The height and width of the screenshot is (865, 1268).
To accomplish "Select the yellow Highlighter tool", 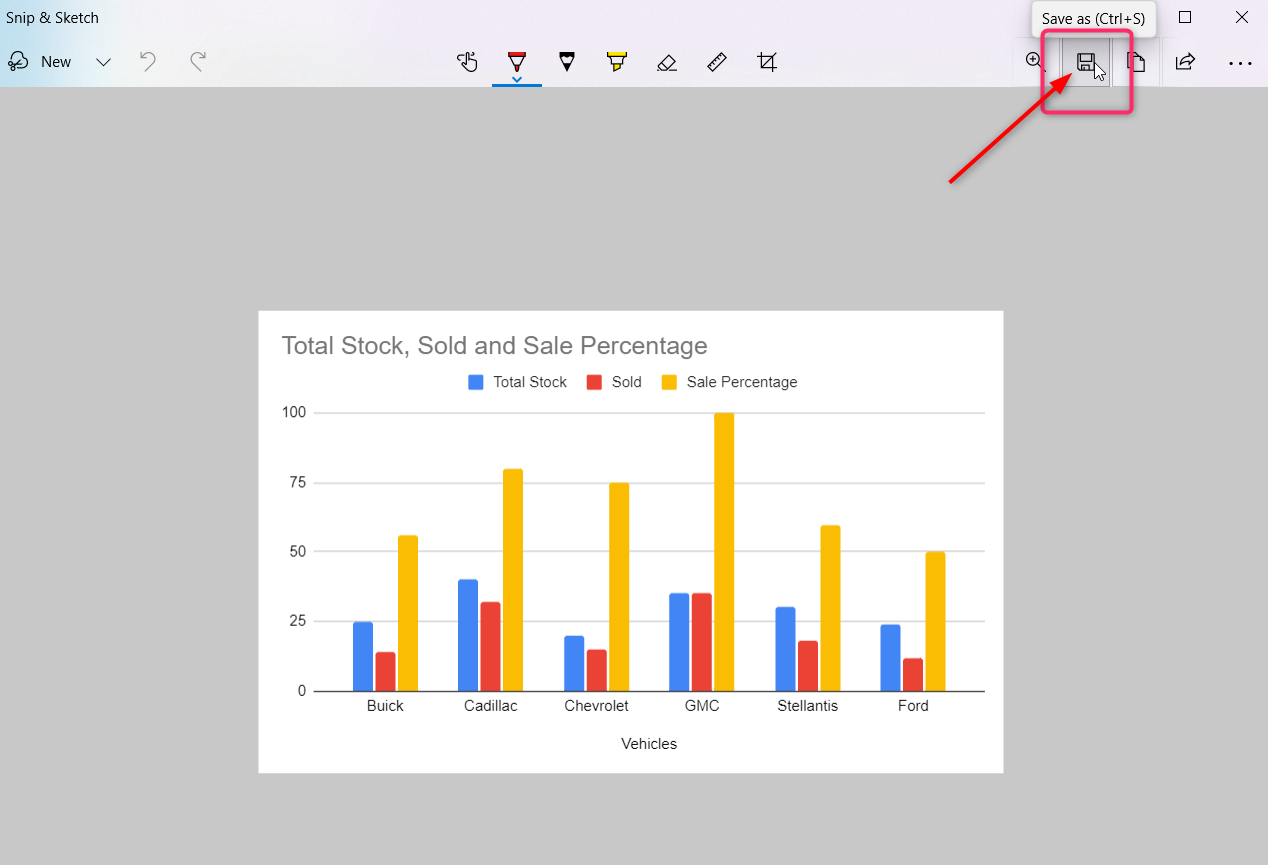I will [x=617, y=62].
